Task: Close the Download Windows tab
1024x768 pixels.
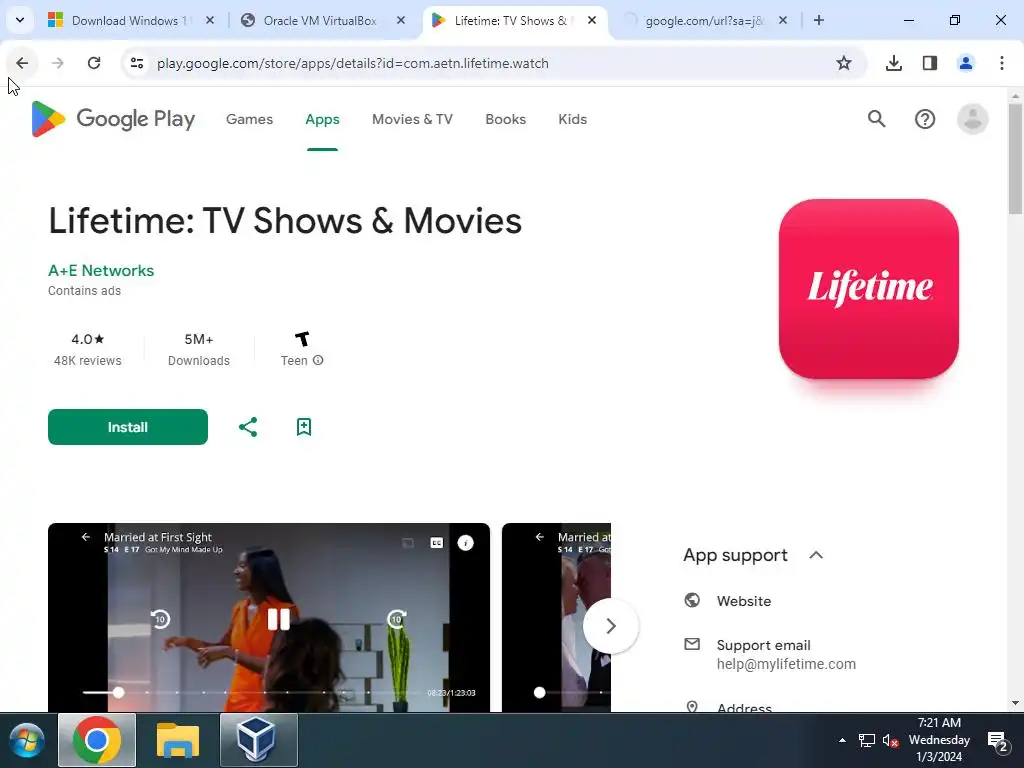Action: [210, 20]
